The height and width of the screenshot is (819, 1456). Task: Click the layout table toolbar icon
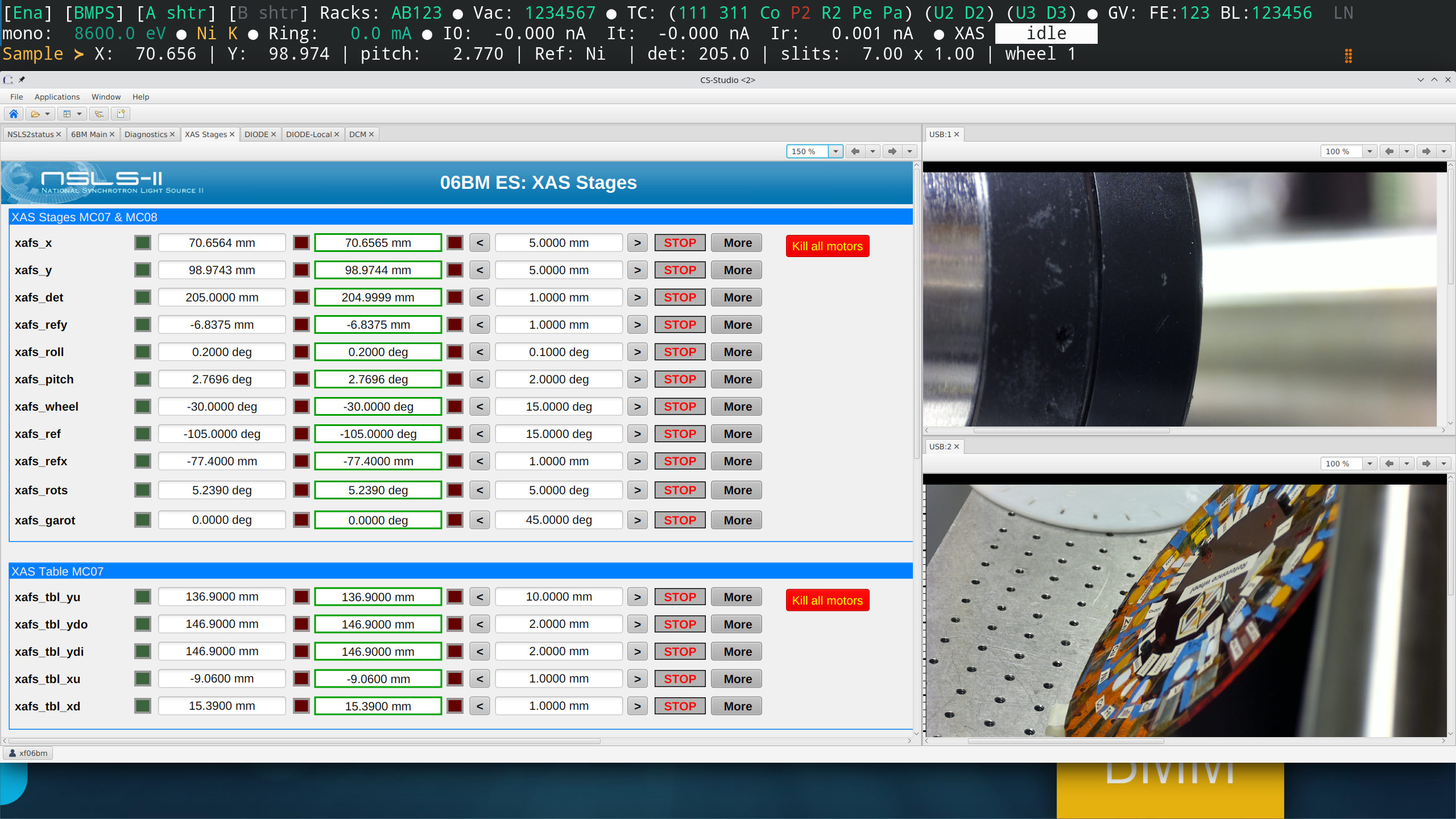pos(67,114)
